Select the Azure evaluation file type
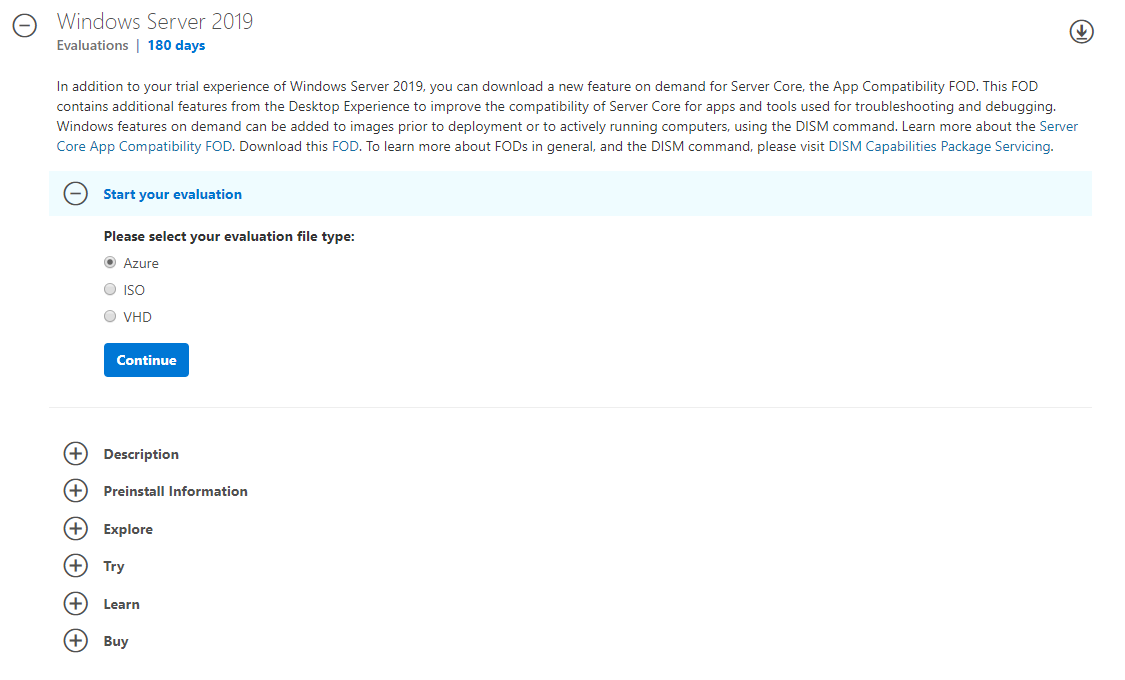Viewport: 1125px width, 680px height. [110, 262]
